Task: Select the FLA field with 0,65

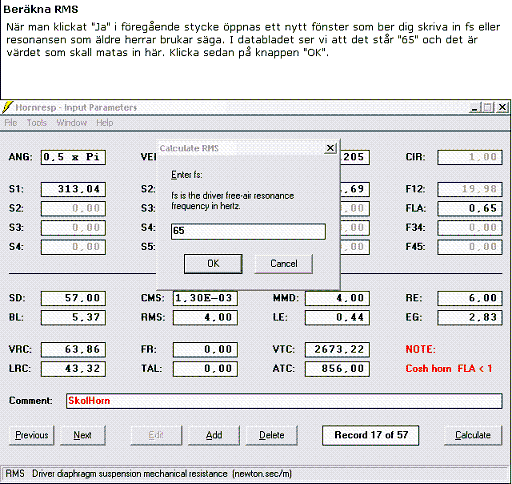Action: pos(470,209)
